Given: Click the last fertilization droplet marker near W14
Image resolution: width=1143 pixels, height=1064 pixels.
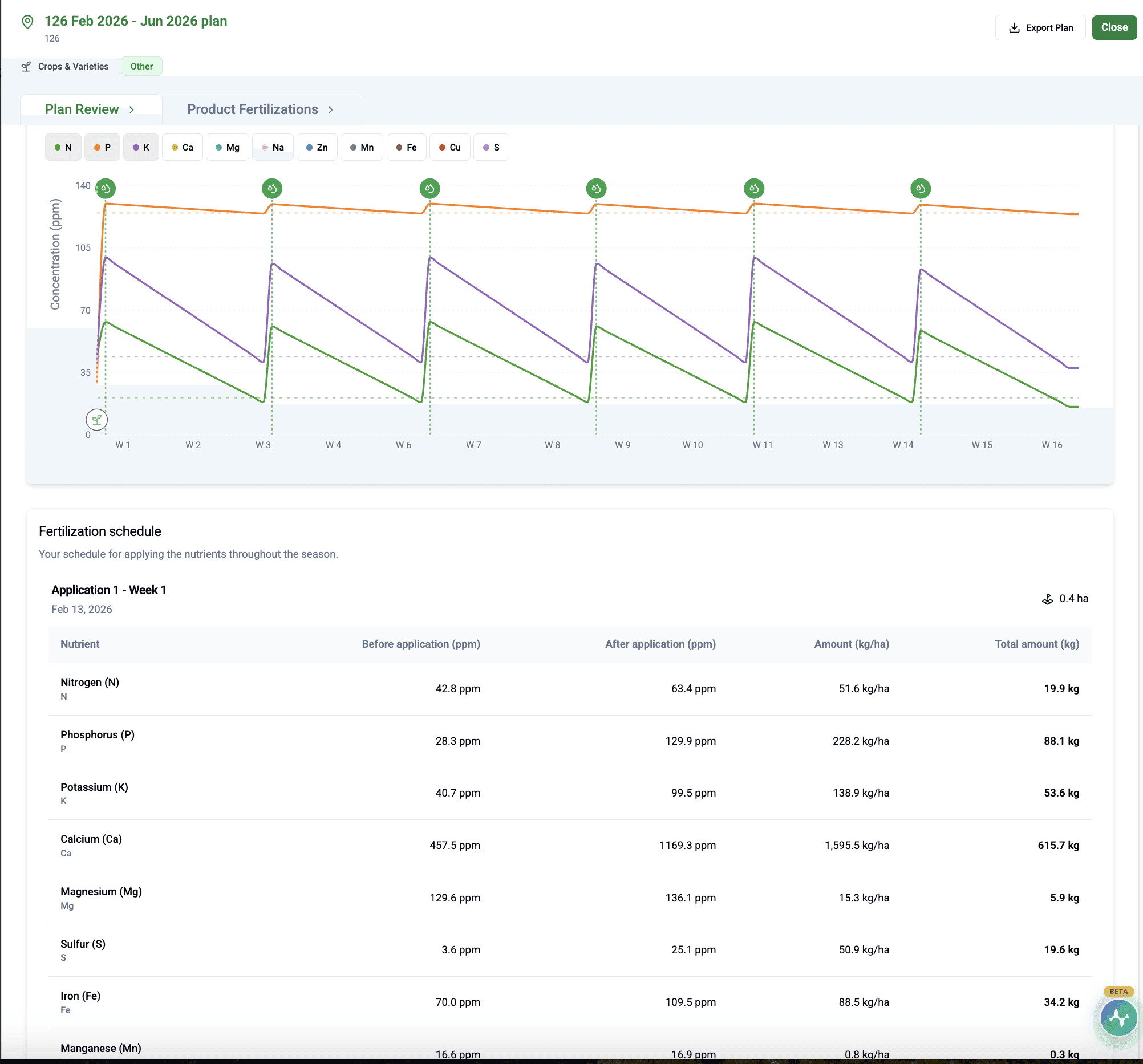Looking at the screenshot, I should point(920,188).
